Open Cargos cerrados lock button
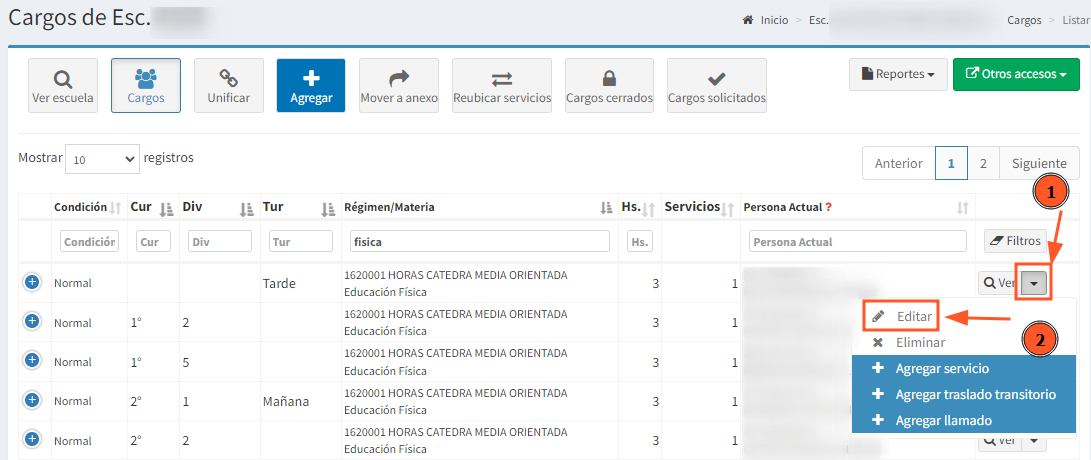This screenshot has height=460, width=1091. click(610, 86)
